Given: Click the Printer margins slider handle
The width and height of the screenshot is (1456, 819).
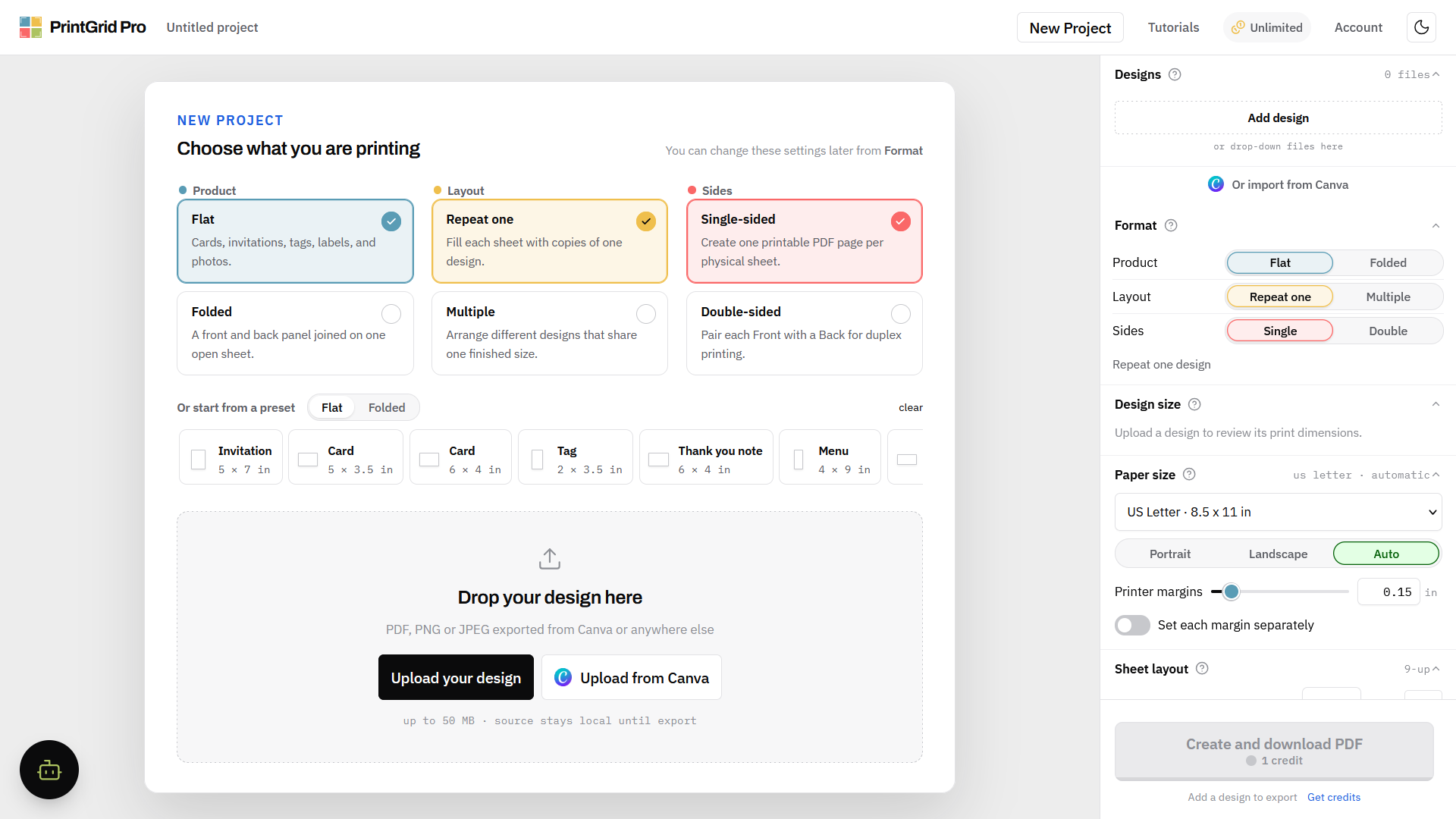Looking at the screenshot, I should click(1231, 591).
